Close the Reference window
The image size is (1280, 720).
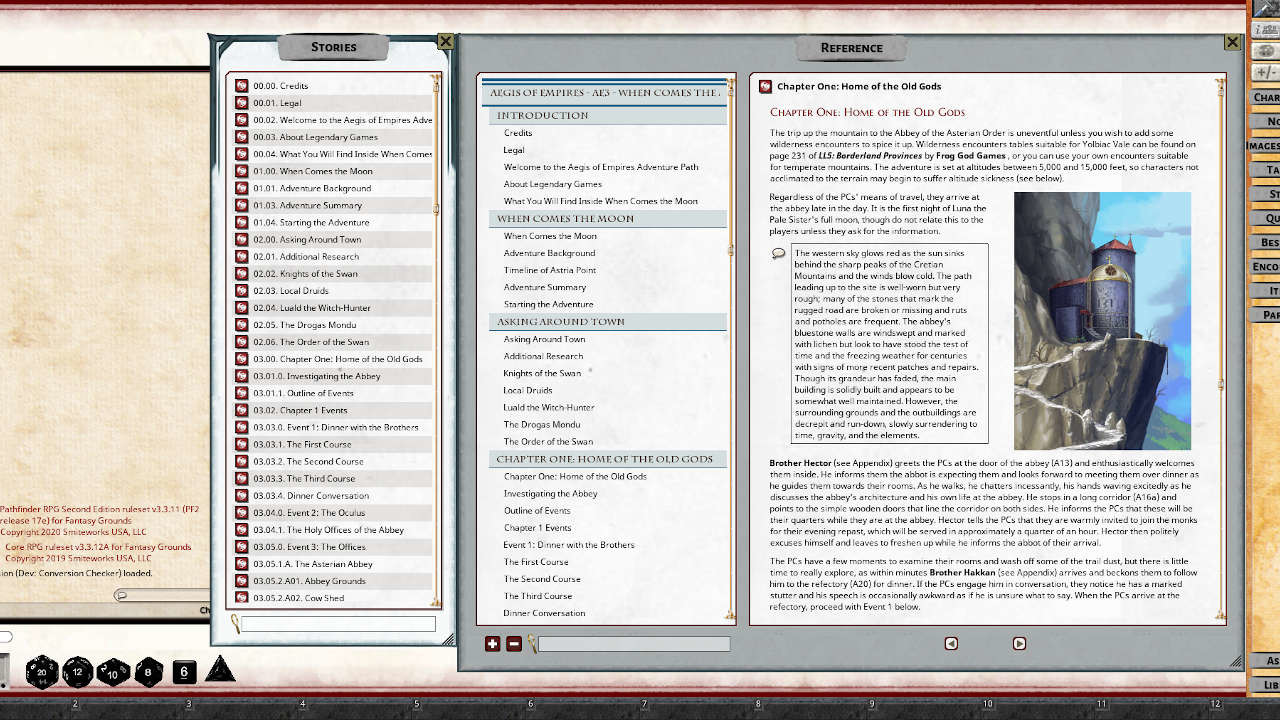point(1233,42)
